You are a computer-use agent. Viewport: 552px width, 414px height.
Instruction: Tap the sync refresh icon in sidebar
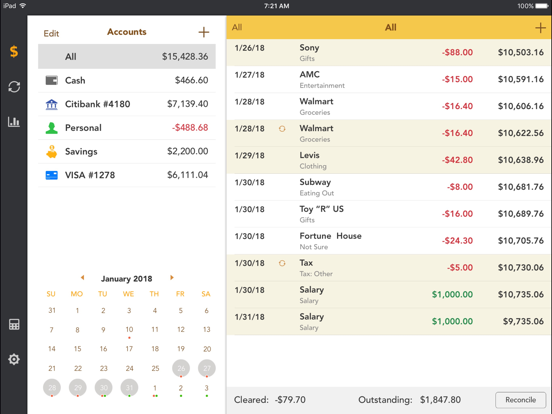[x=14, y=87]
